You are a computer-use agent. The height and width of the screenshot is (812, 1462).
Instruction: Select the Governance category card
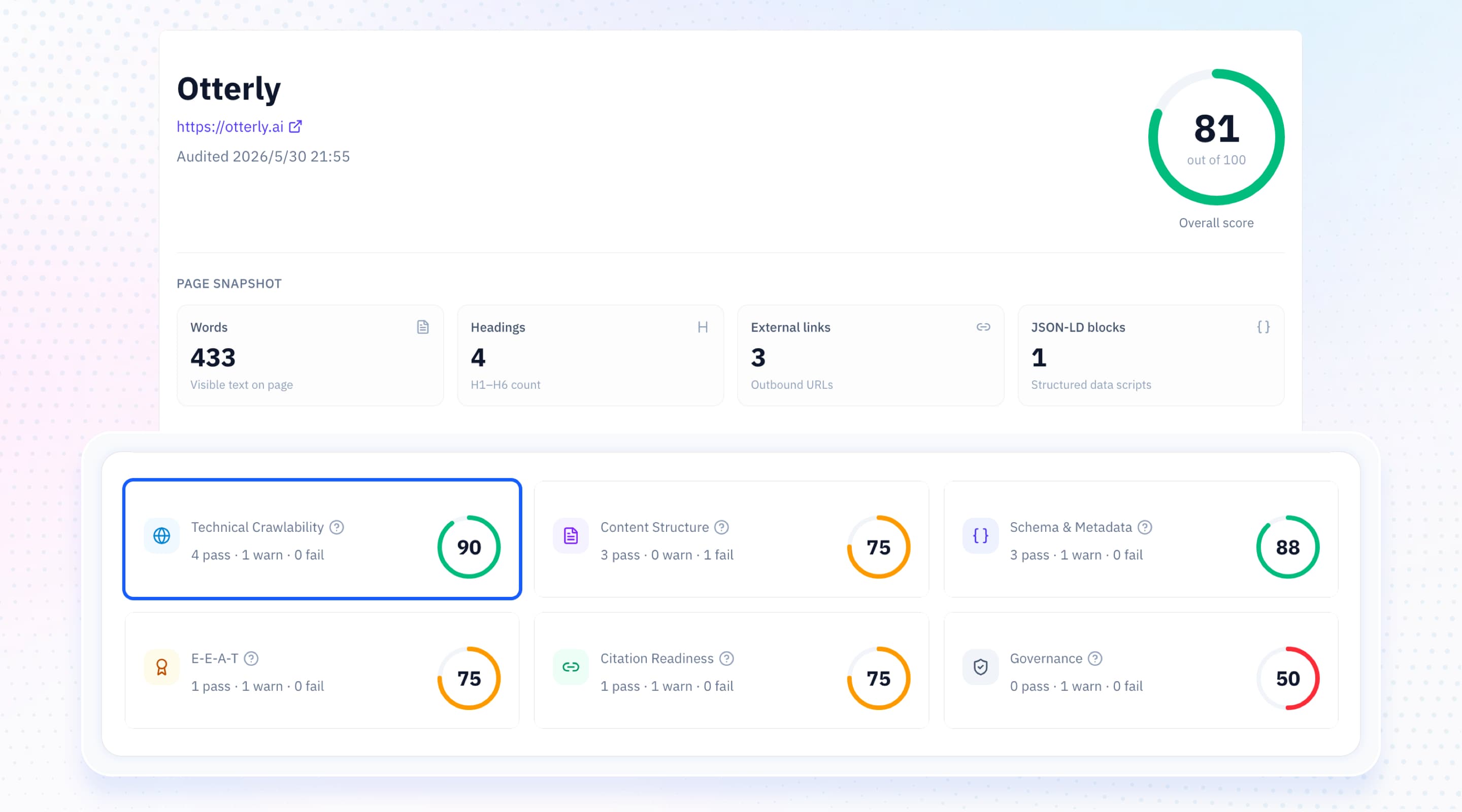click(x=1141, y=670)
